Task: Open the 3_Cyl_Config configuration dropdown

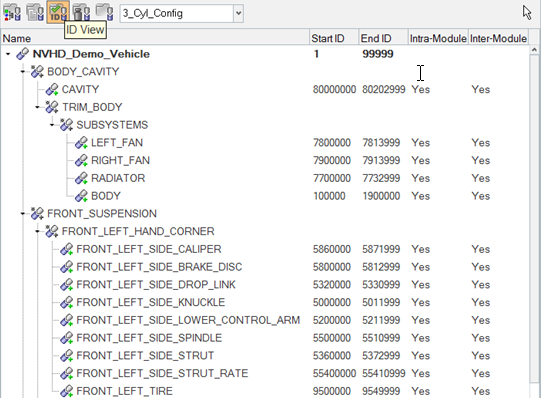Action: (238, 13)
